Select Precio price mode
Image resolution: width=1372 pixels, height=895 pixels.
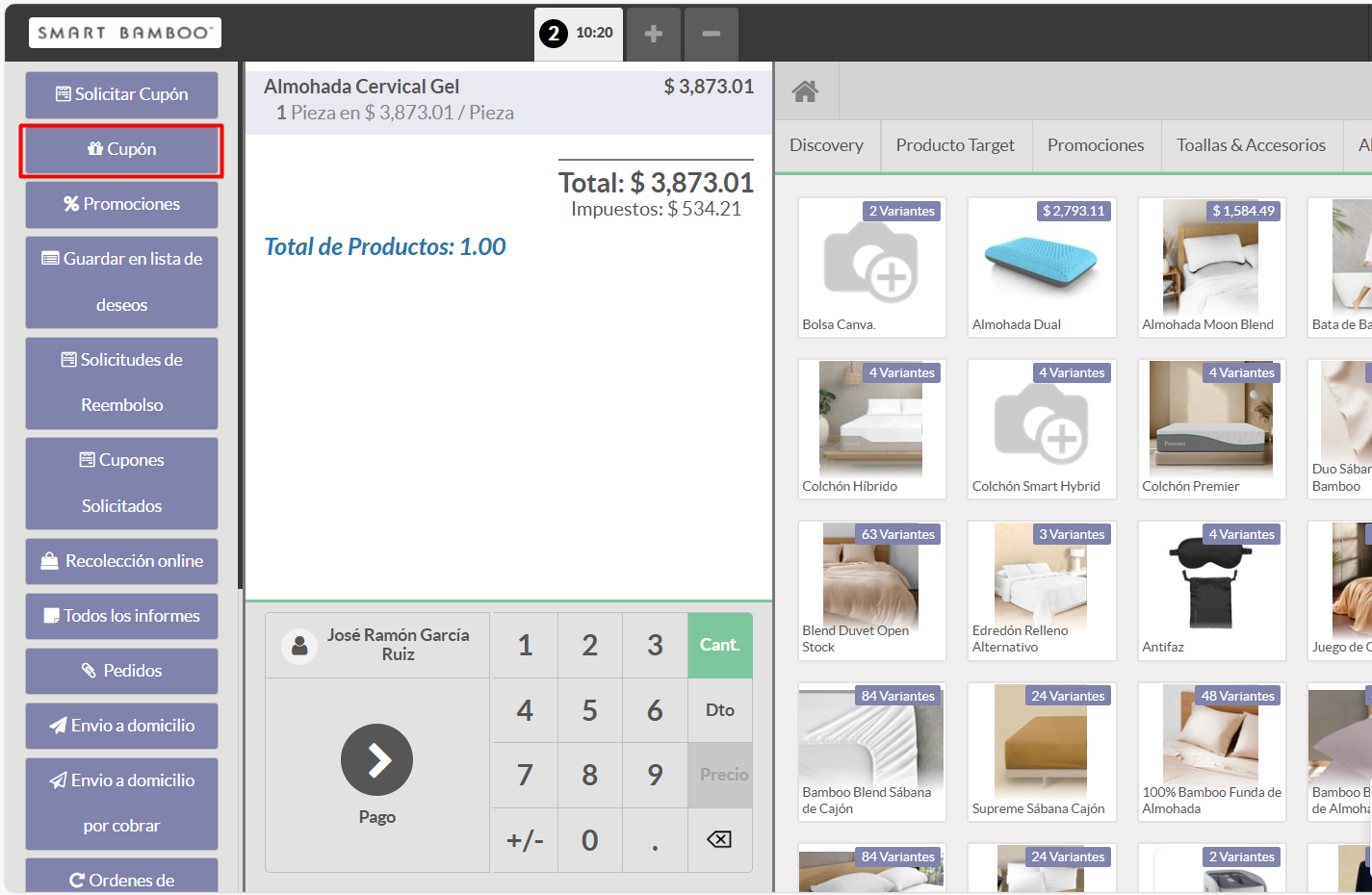719,775
